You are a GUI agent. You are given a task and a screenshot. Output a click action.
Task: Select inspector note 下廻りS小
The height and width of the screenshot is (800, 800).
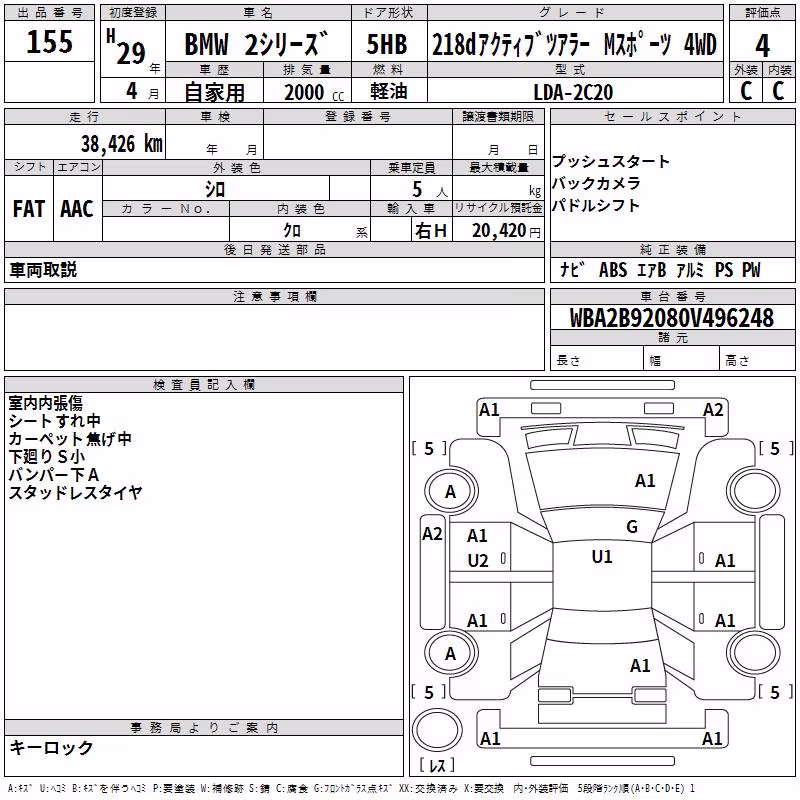click(46, 457)
